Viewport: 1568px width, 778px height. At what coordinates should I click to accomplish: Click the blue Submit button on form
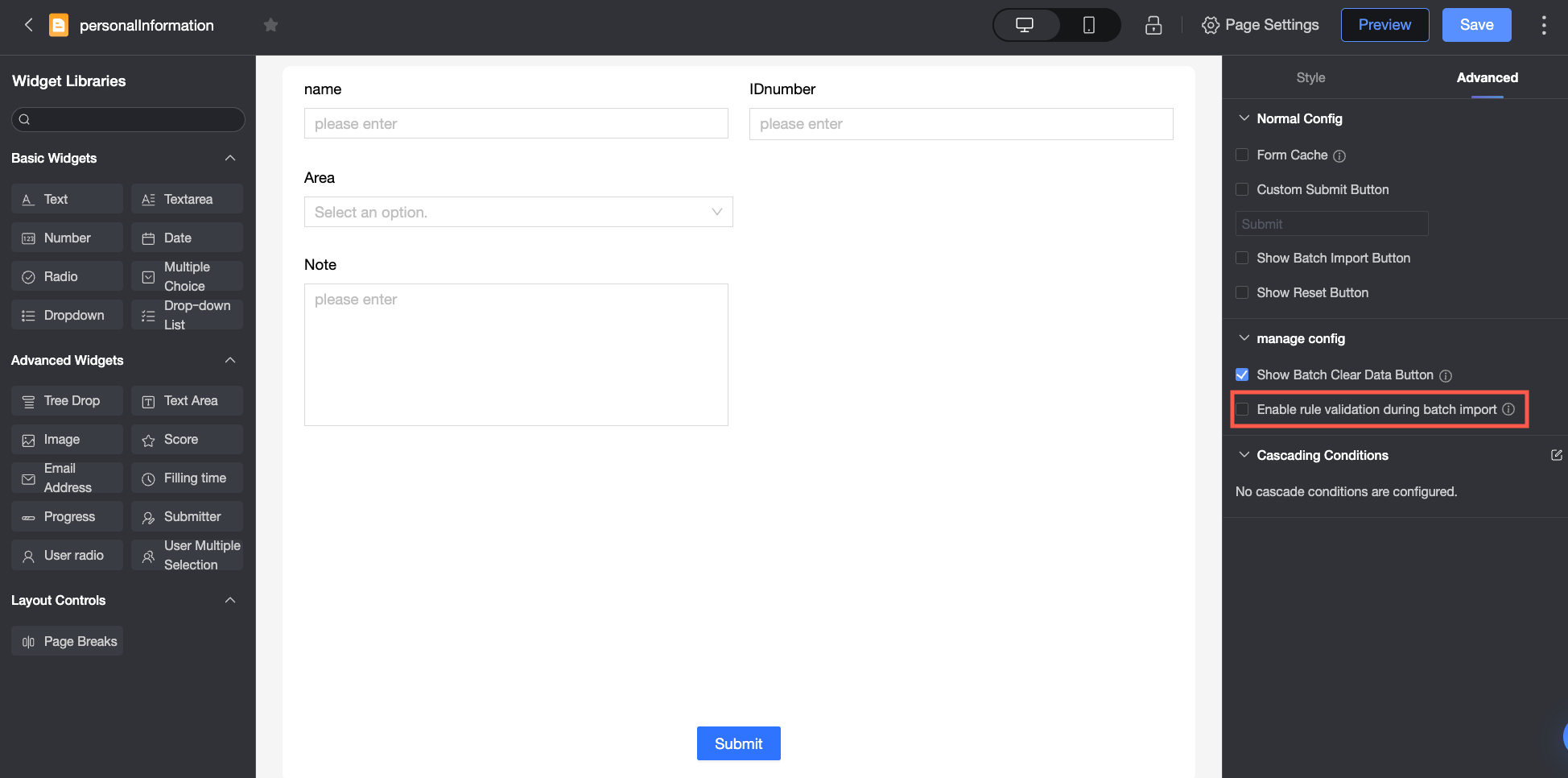[738, 743]
